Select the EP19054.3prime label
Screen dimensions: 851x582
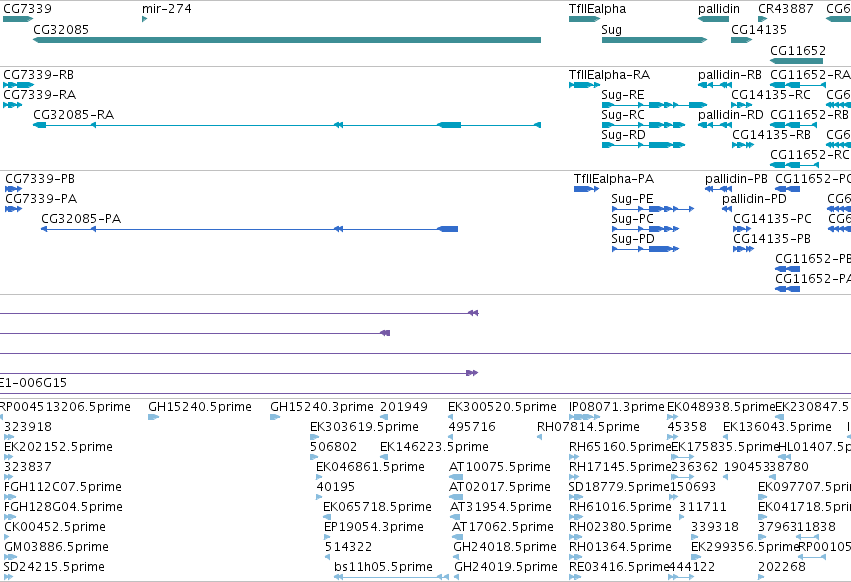tap(373, 527)
